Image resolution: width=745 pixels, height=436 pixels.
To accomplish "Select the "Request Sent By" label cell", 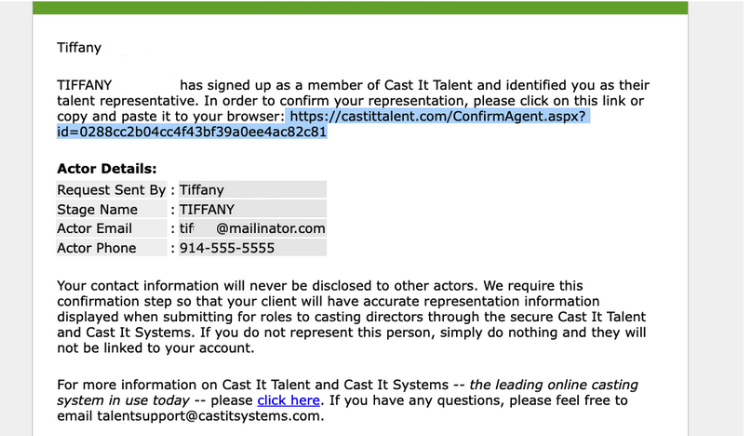I will pos(111,189).
